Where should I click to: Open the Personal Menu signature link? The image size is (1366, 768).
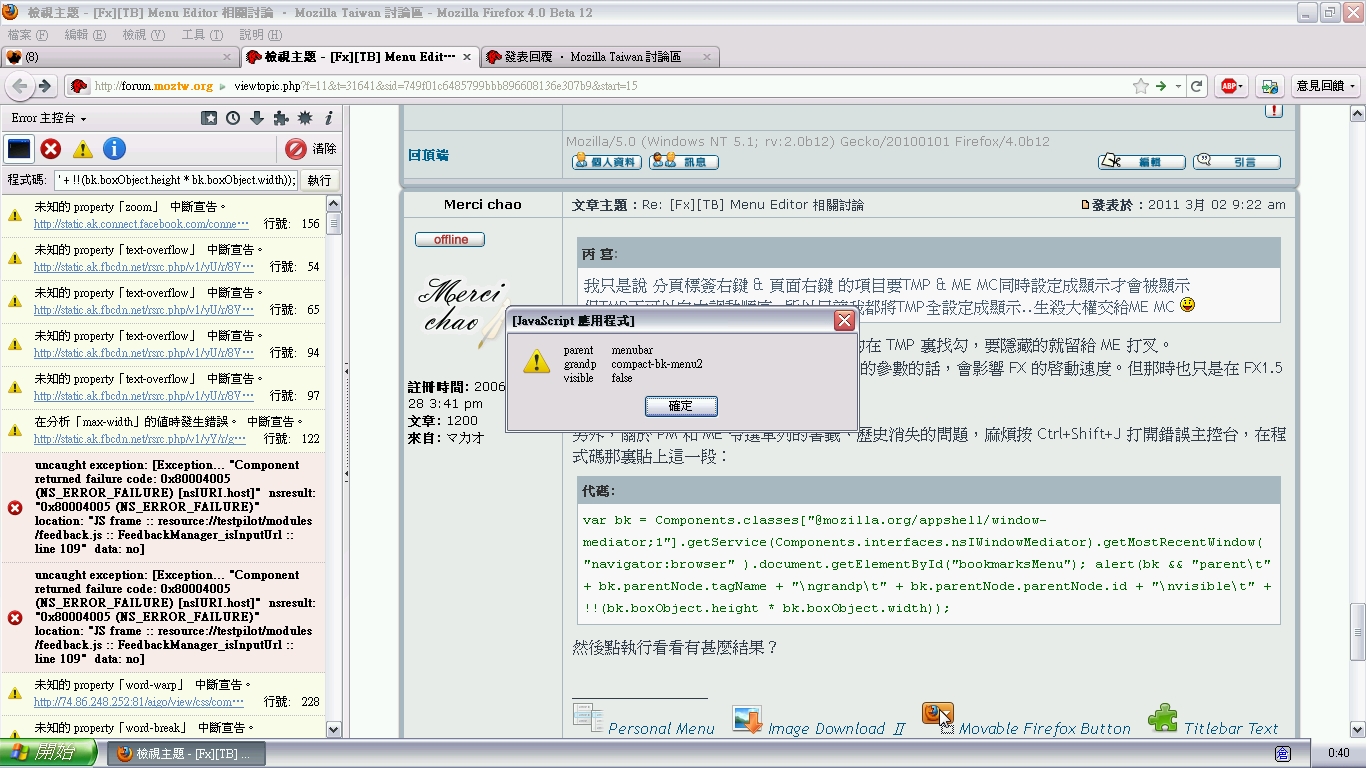[661, 729]
